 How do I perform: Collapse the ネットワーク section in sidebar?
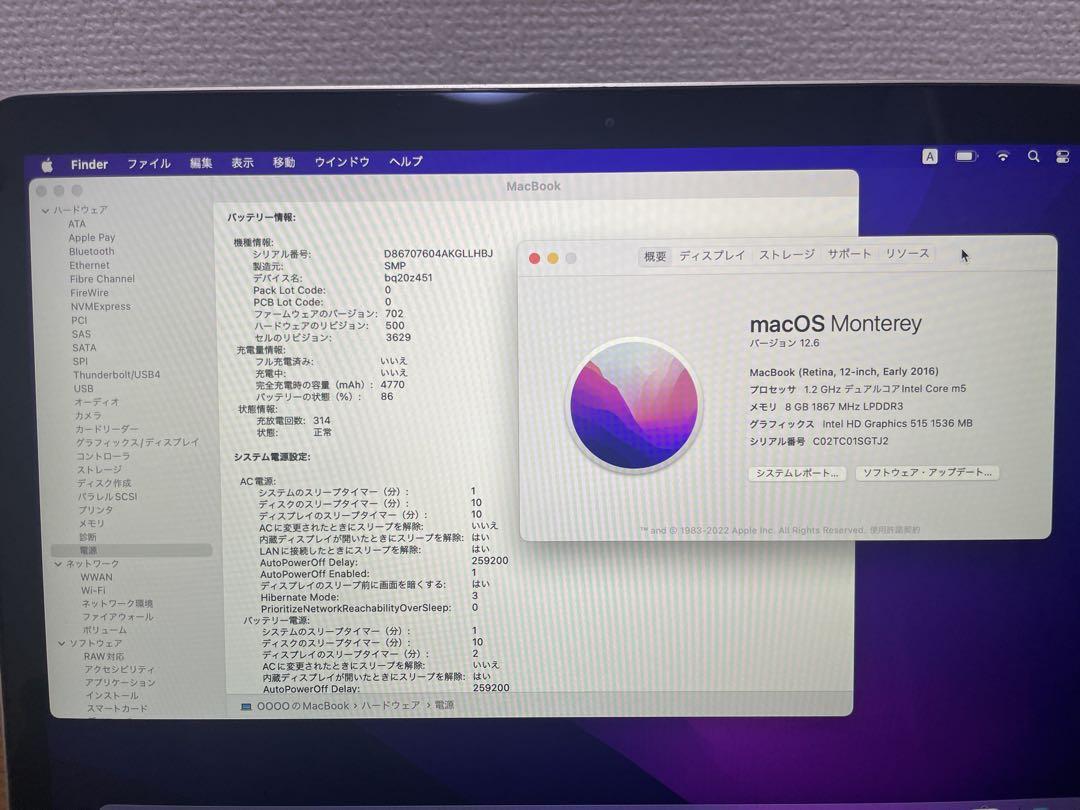click(59, 564)
